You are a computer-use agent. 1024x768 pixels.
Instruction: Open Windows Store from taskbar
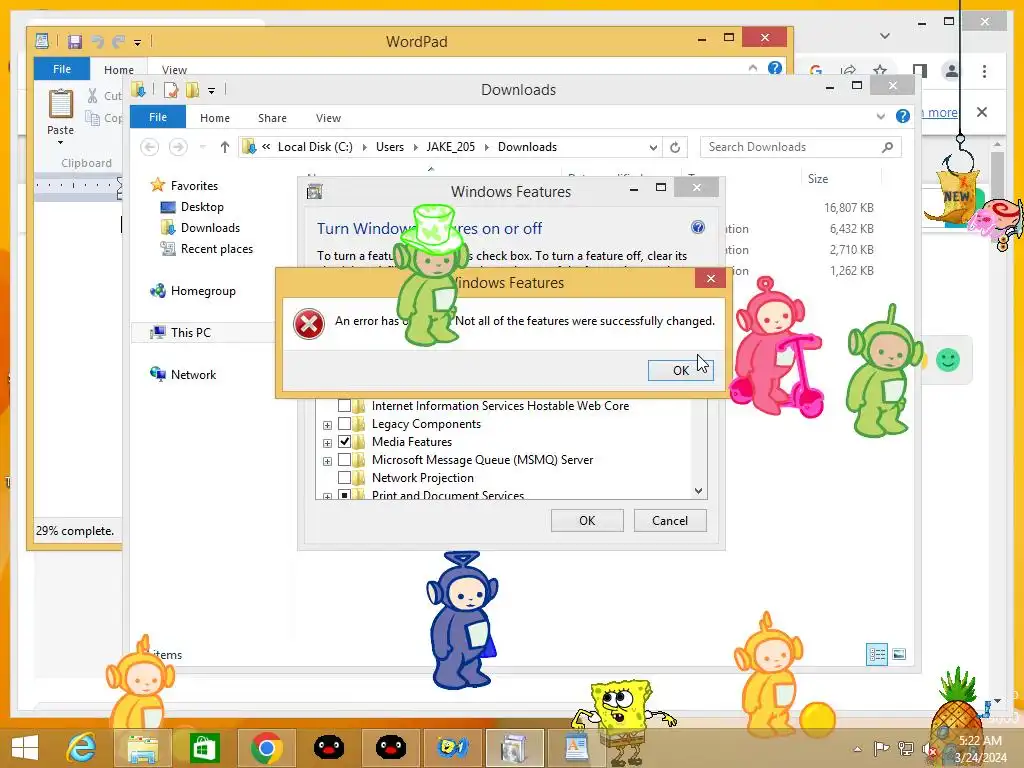click(204, 748)
